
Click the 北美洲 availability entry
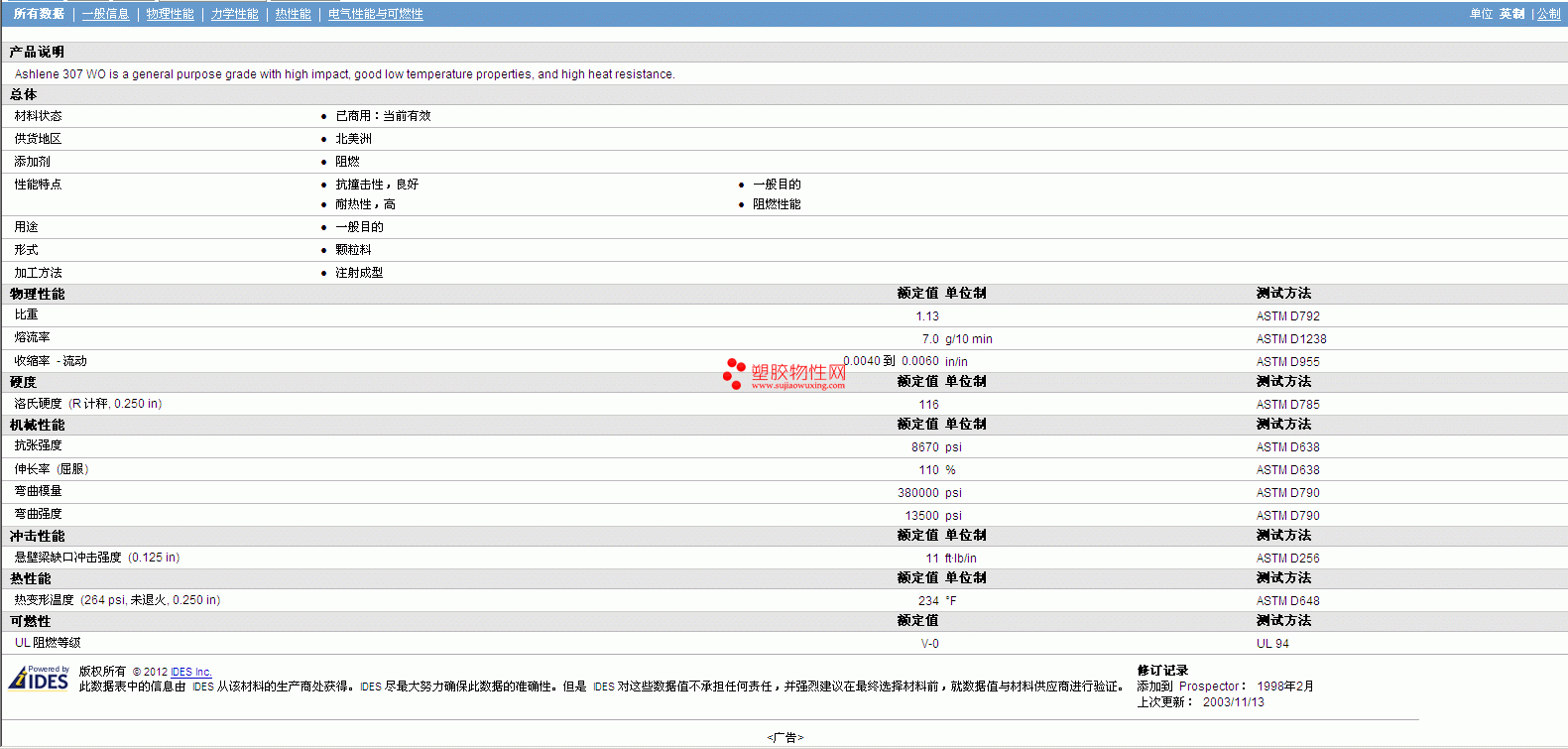coord(353,139)
